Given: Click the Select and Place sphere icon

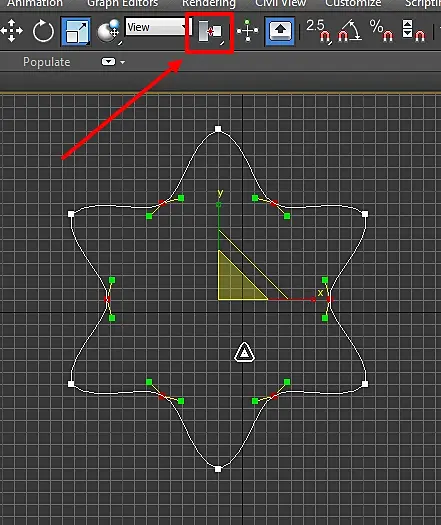Looking at the screenshot, I should [109, 32].
